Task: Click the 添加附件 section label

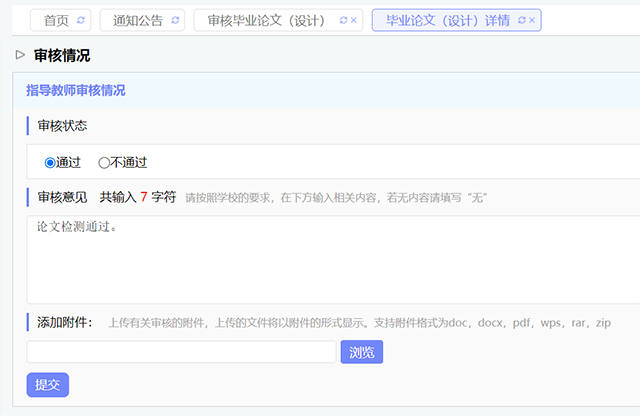Action: coord(64,322)
